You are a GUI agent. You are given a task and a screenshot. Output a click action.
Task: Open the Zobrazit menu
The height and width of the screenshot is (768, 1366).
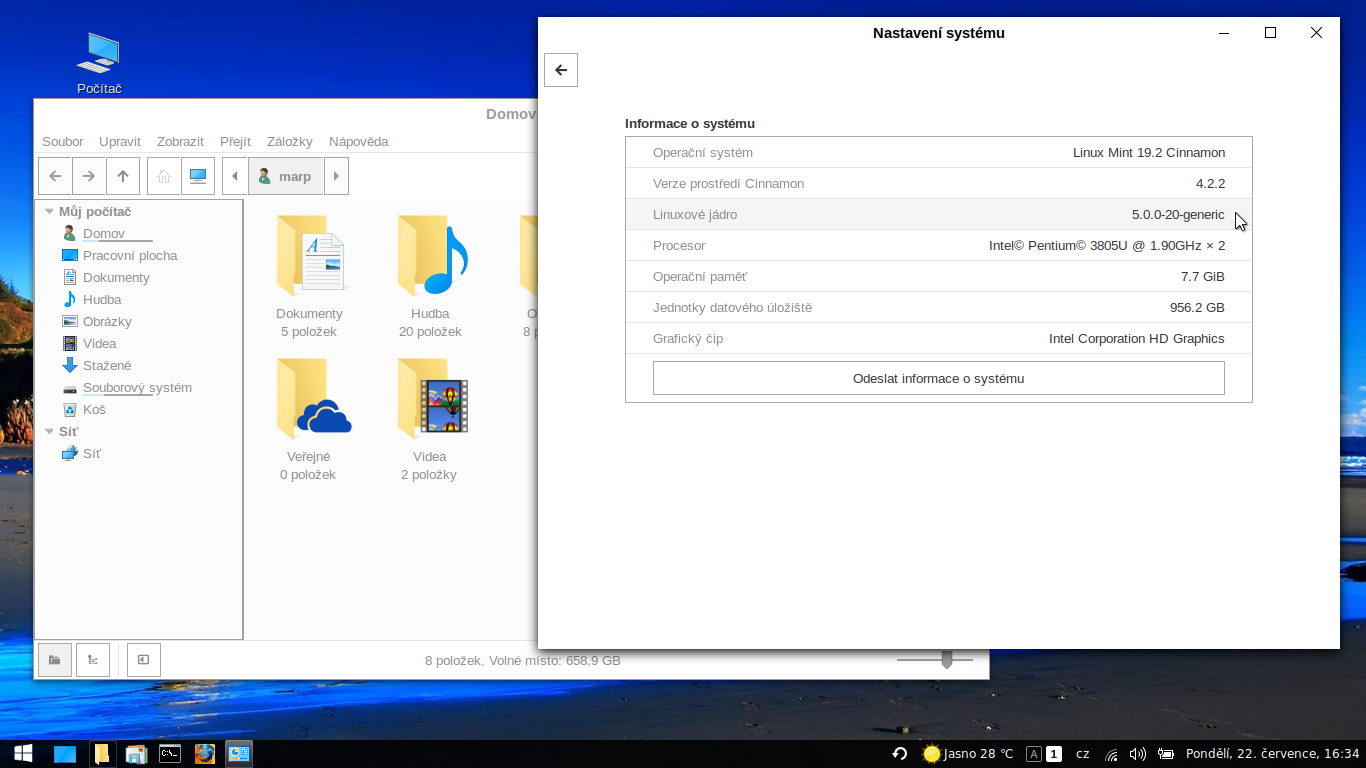[x=180, y=142]
